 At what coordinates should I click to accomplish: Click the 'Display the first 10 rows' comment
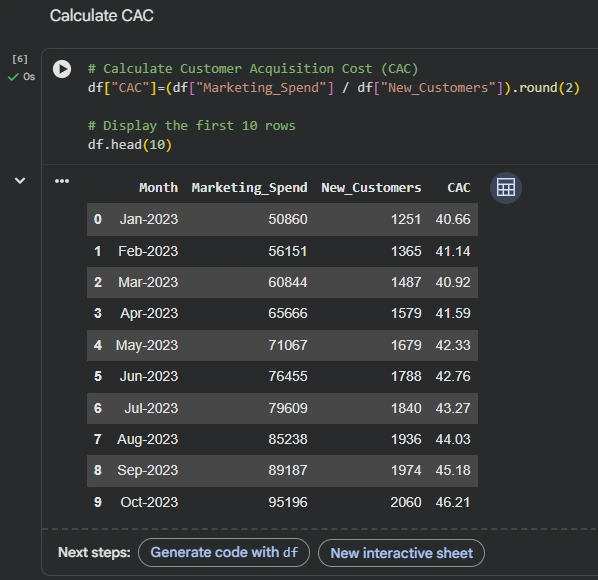(191, 126)
